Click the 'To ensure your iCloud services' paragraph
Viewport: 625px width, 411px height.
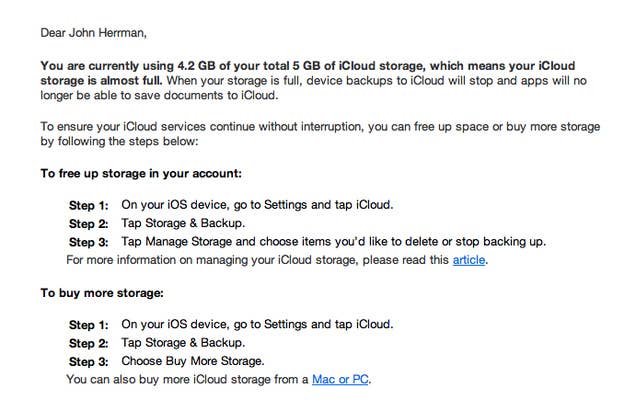click(320, 134)
